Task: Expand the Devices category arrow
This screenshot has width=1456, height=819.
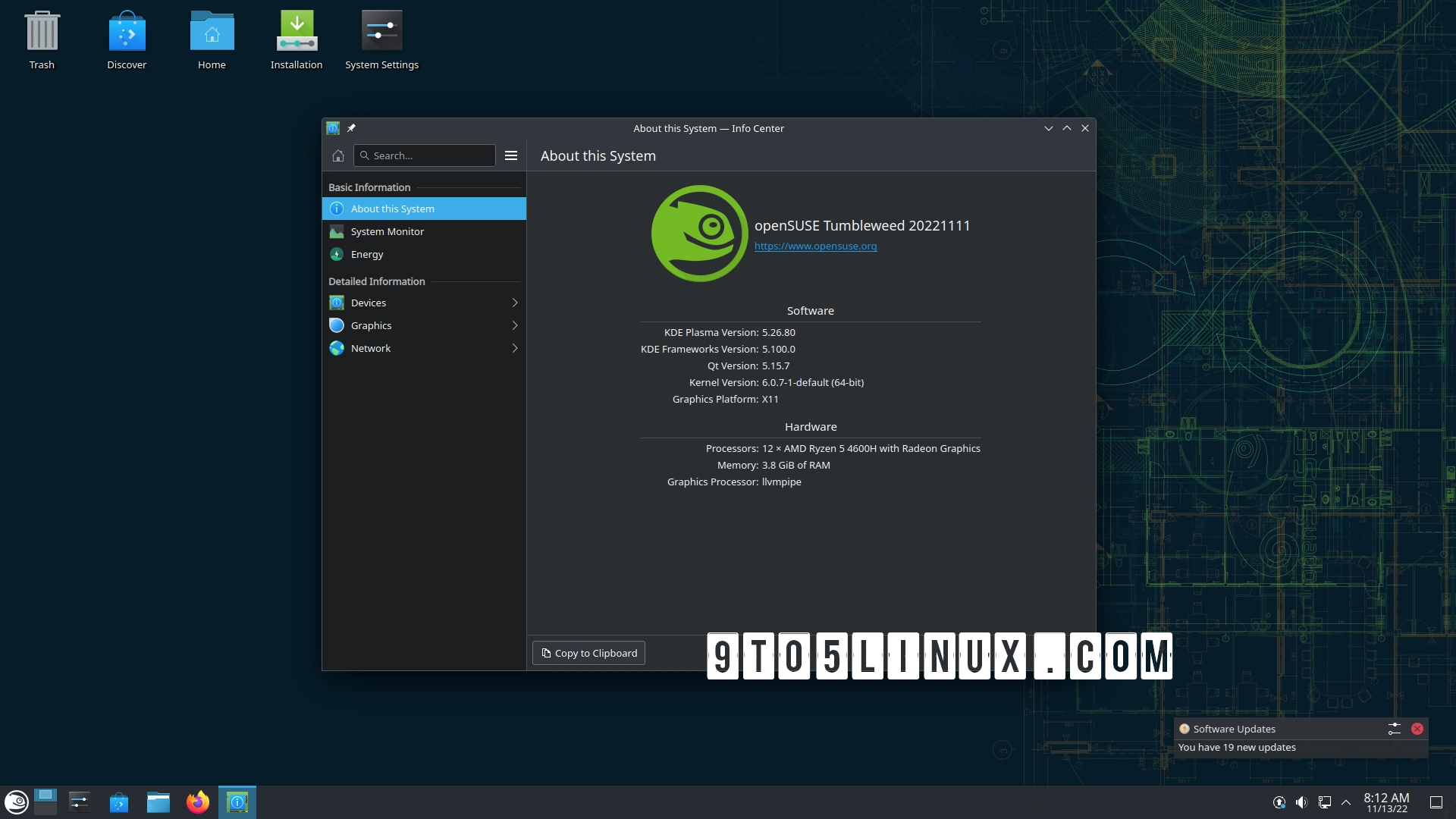Action: tap(515, 303)
